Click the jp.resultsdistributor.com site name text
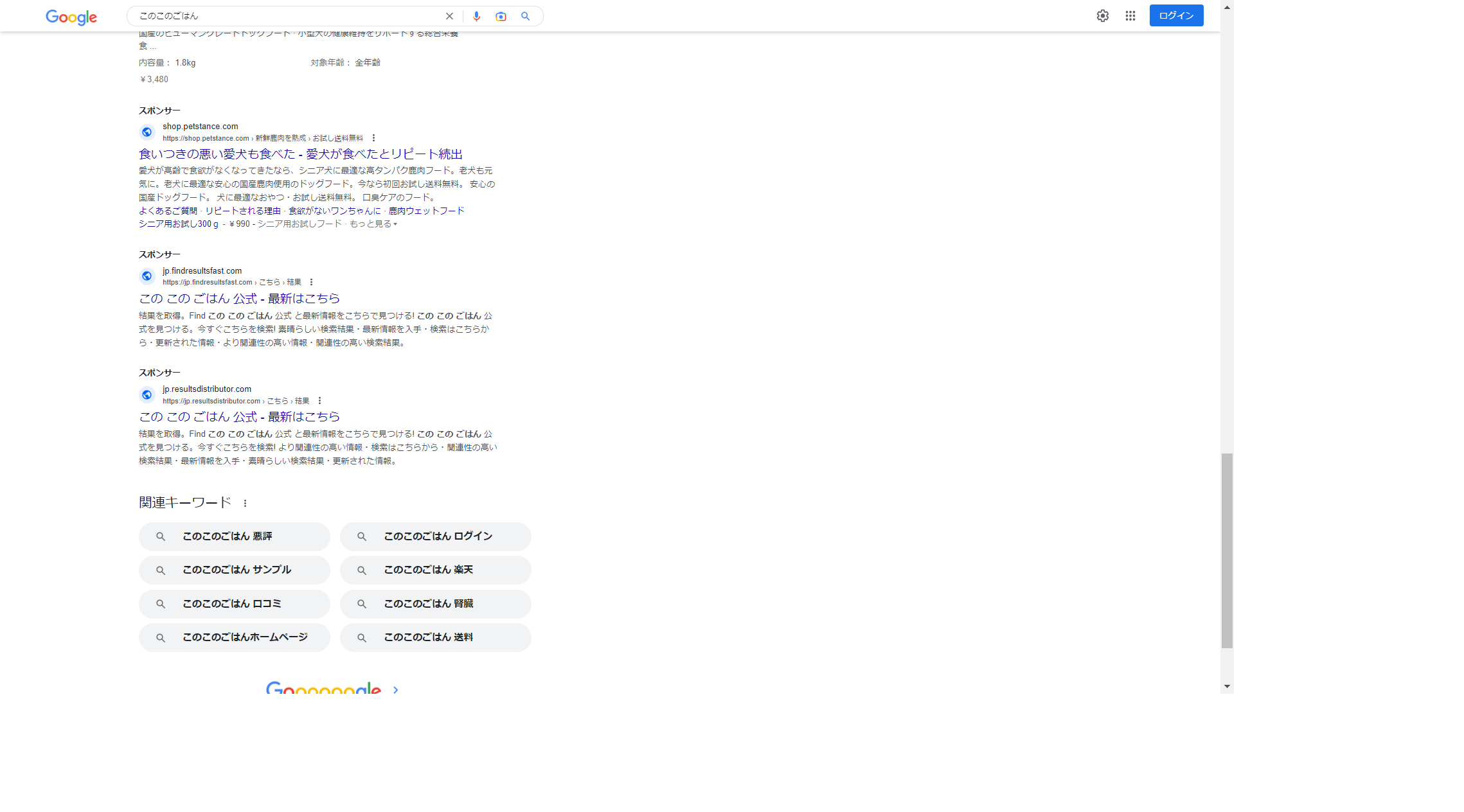 point(206,389)
